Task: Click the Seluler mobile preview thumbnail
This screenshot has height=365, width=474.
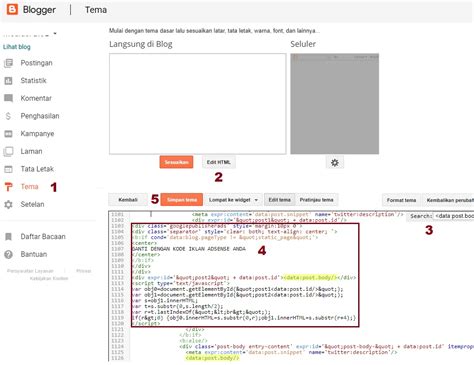Action: tap(335, 104)
